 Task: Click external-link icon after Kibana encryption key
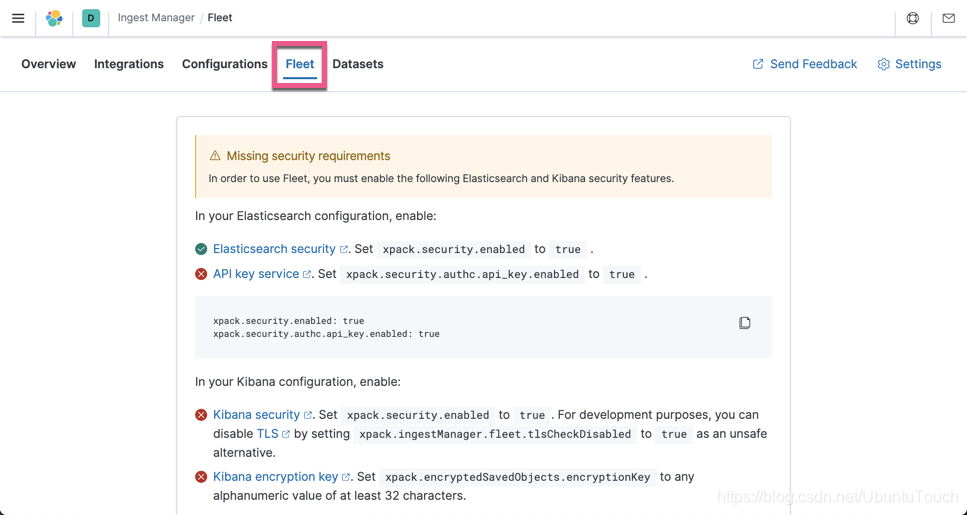(346, 477)
